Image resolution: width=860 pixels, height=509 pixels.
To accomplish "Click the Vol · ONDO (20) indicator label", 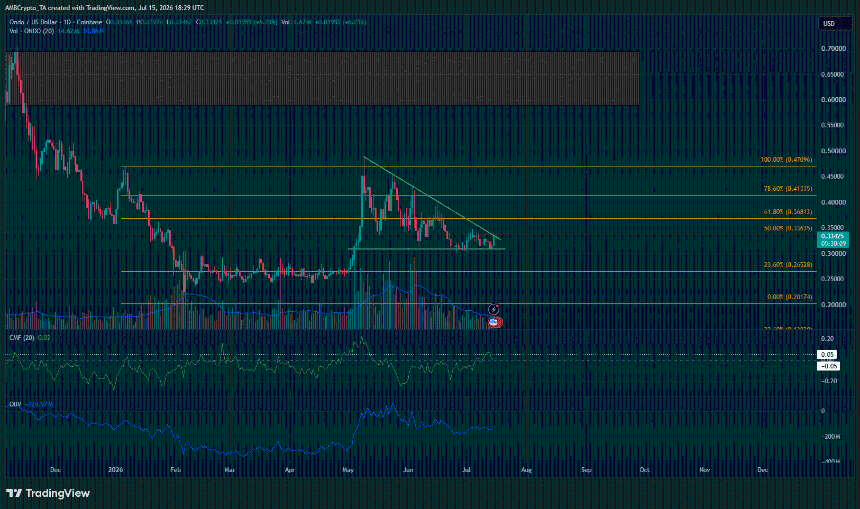I will pyautogui.click(x=32, y=31).
